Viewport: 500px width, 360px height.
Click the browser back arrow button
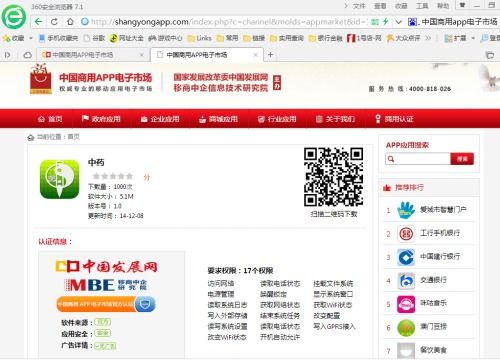(38, 22)
